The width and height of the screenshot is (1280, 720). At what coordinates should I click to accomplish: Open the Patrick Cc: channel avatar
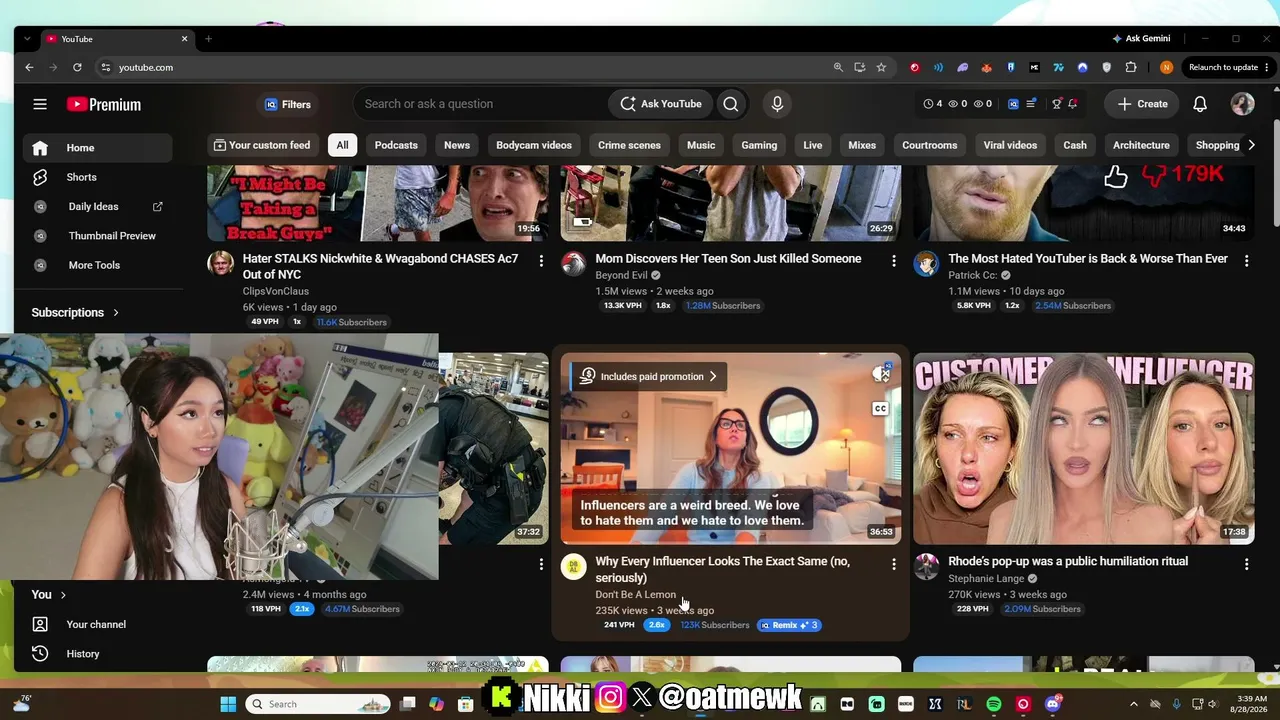point(926,264)
